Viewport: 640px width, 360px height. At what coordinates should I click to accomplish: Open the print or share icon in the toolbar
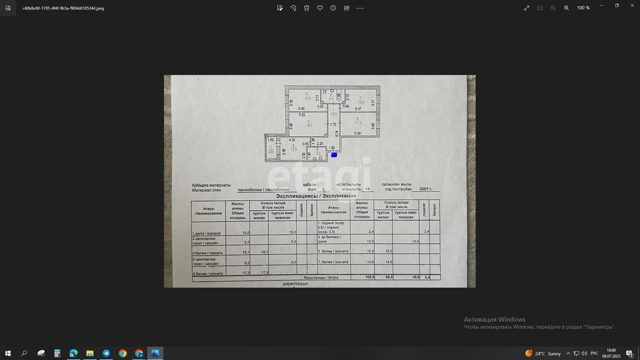coord(347,8)
